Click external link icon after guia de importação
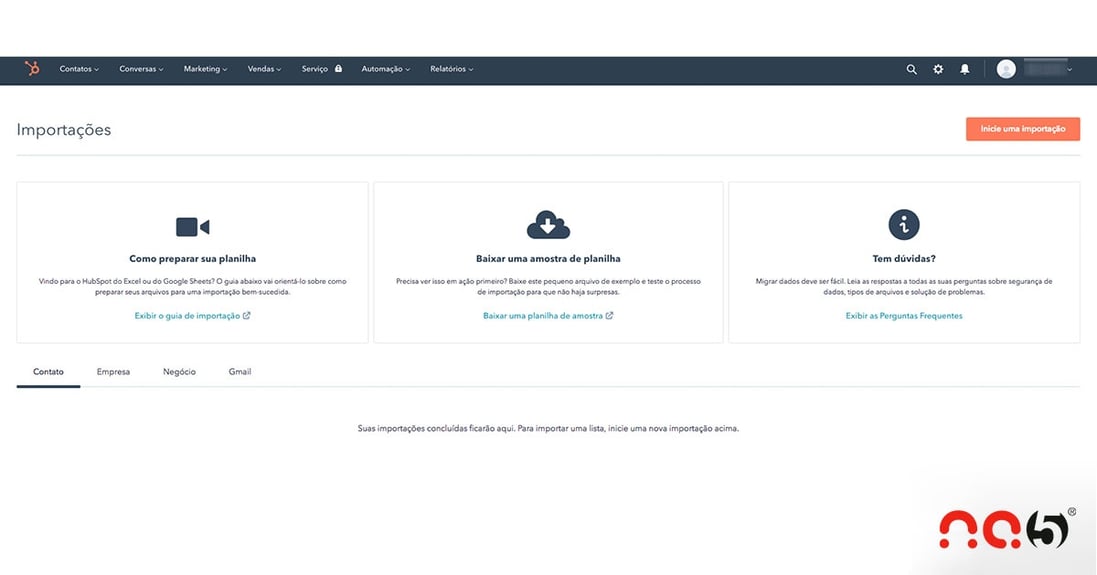This screenshot has width=1097, height=575. [x=246, y=315]
